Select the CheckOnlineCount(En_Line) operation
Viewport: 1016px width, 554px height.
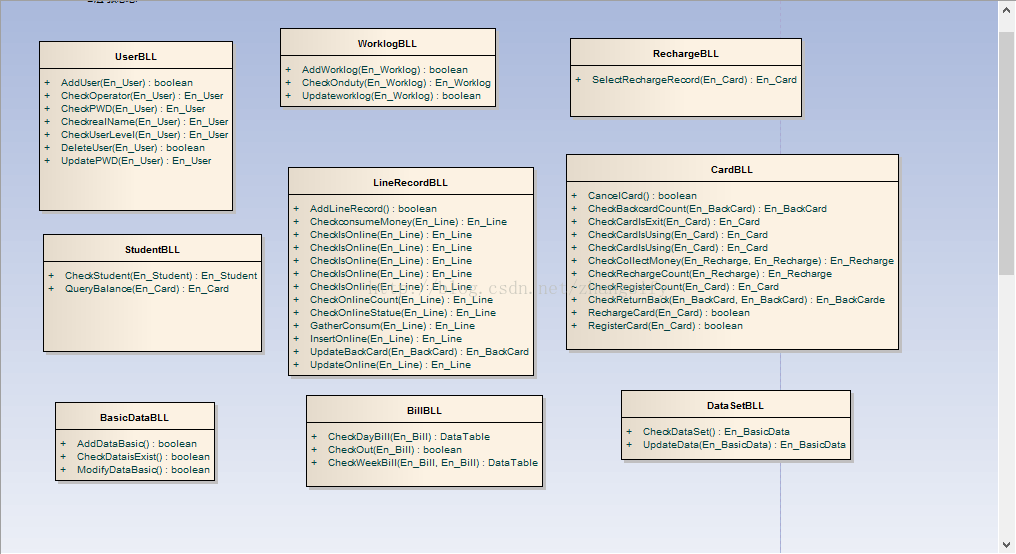click(401, 299)
